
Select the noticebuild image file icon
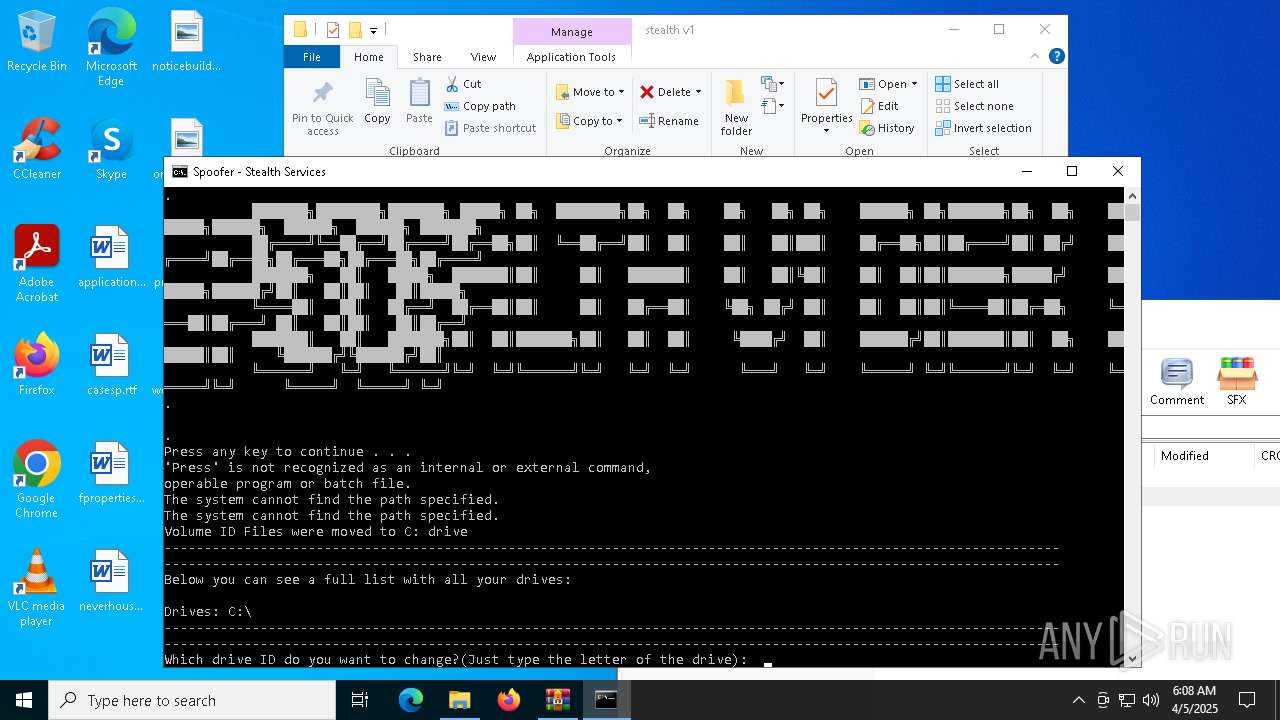click(x=186, y=42)
